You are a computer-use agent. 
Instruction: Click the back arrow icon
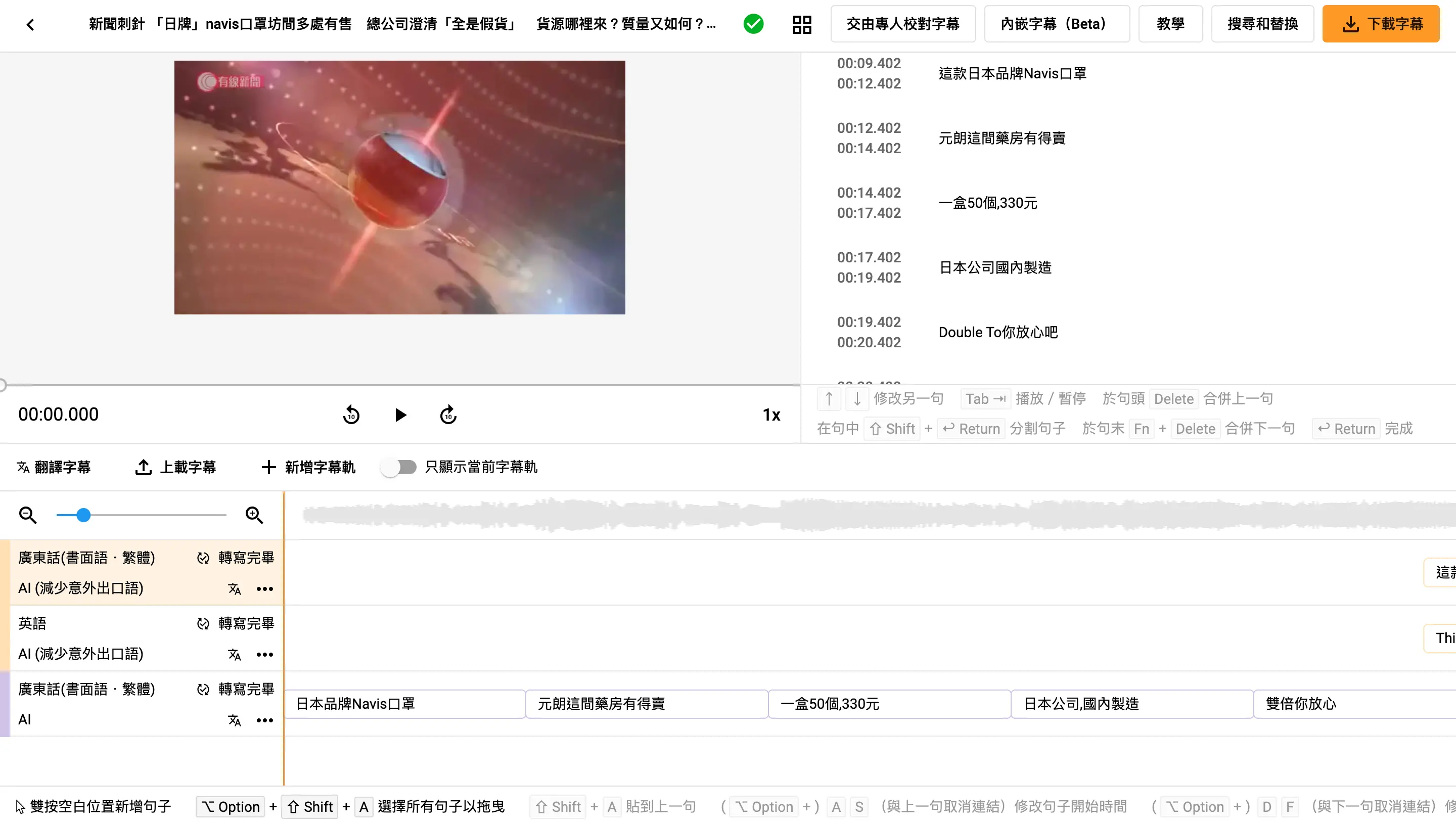(30, 24)
